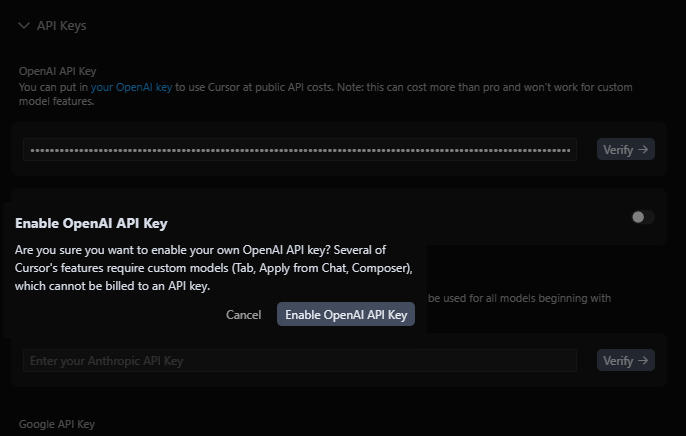This screenshot has height=436, width=686.
Task: Toggle the OpenAI API key switch
Action: [x=642, y=217]
